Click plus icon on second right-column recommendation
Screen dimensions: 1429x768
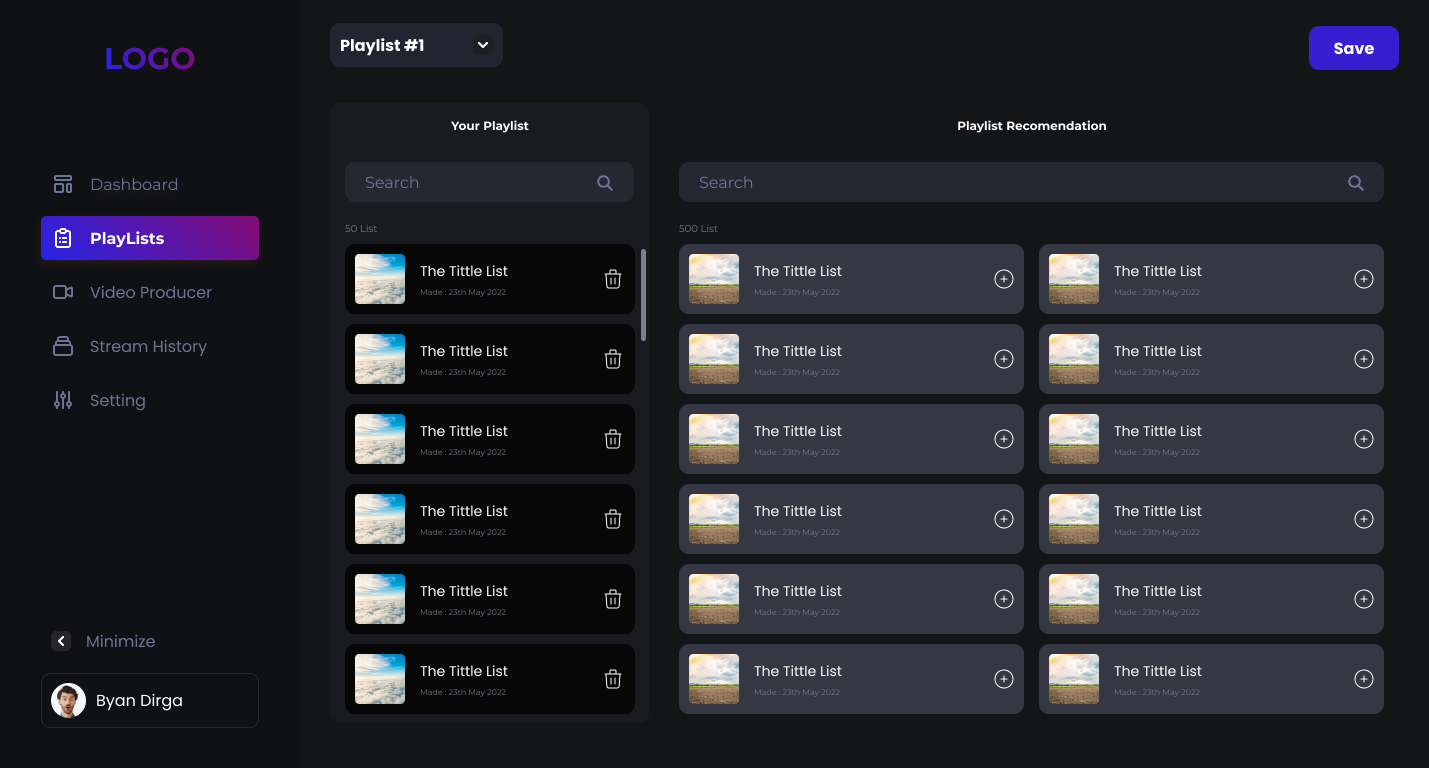point(1364,359)
